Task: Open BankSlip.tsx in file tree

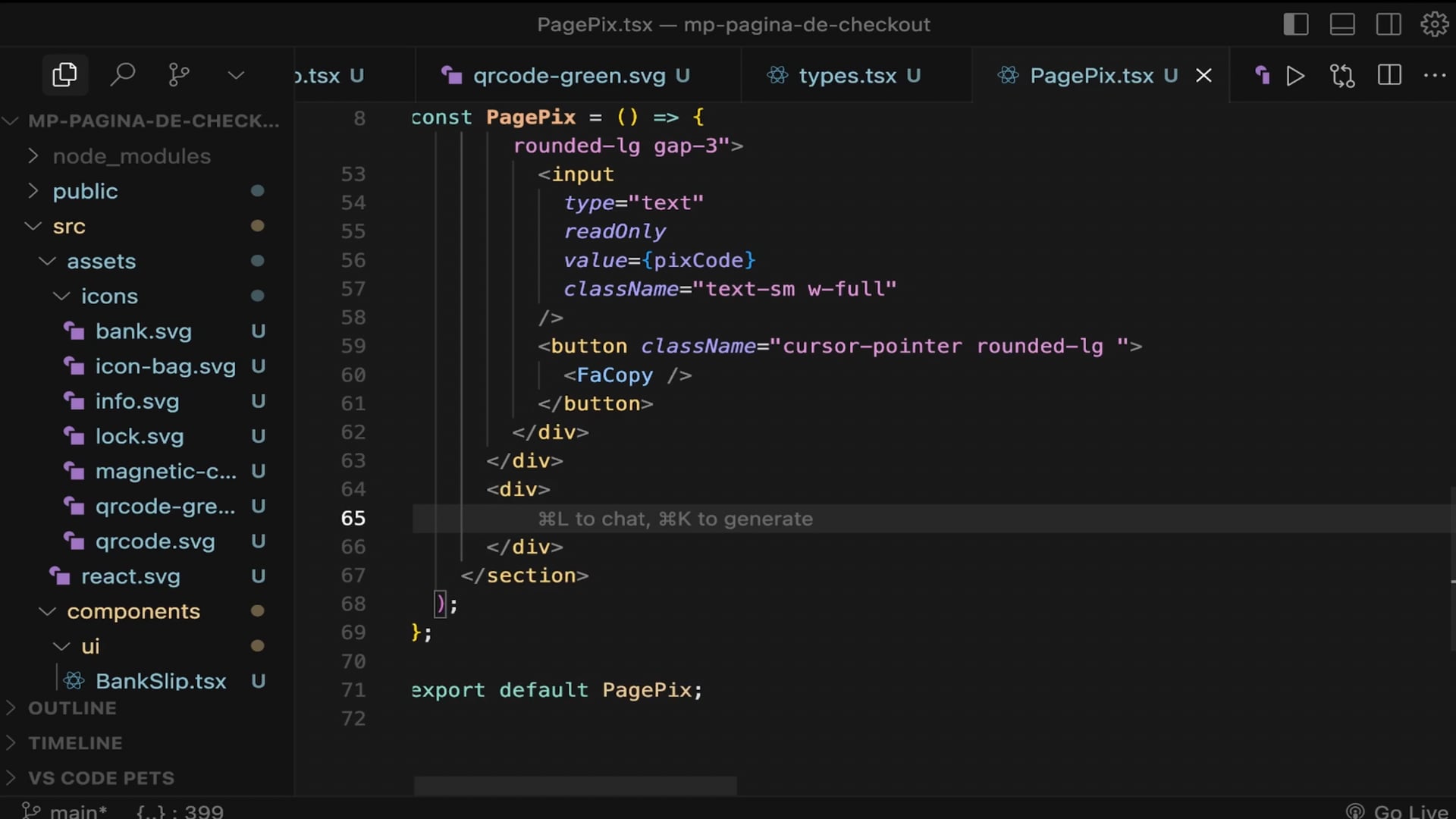Action: click(161, 681)
